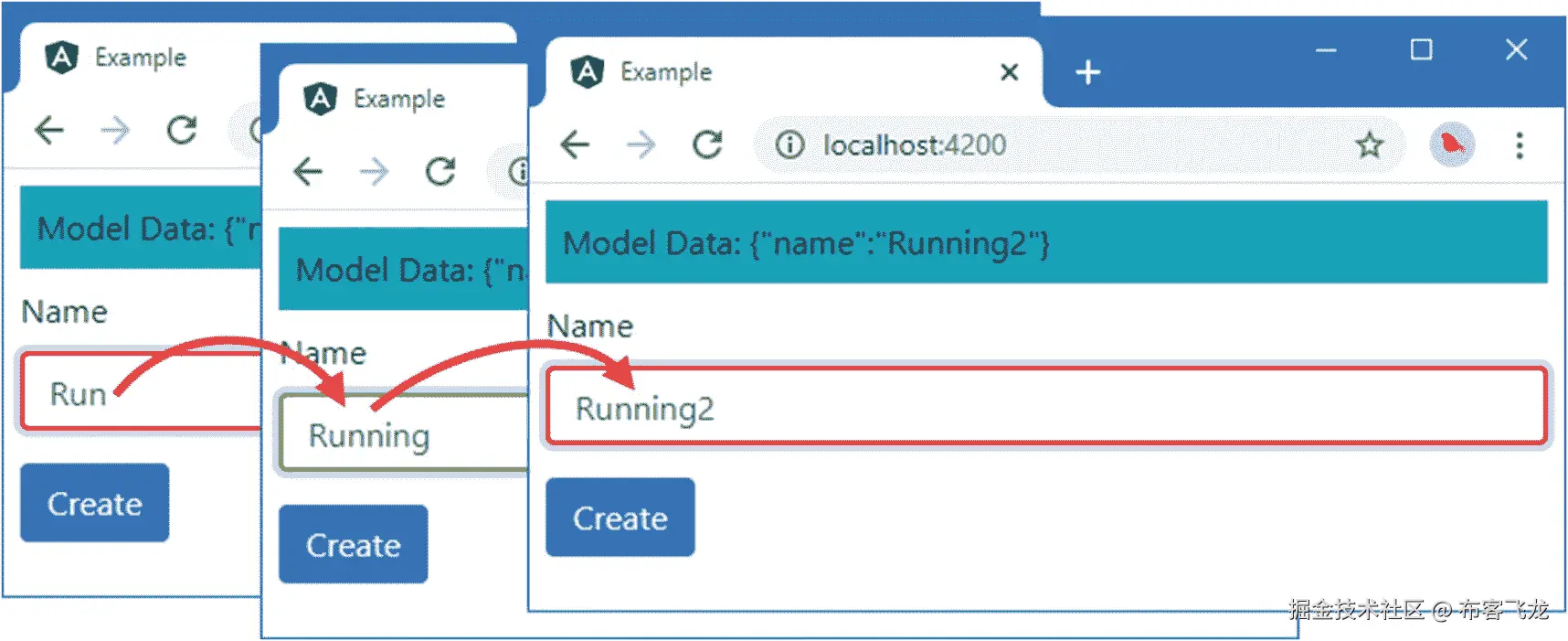Click site info icon beside localhost:4200

pos(789,144)
